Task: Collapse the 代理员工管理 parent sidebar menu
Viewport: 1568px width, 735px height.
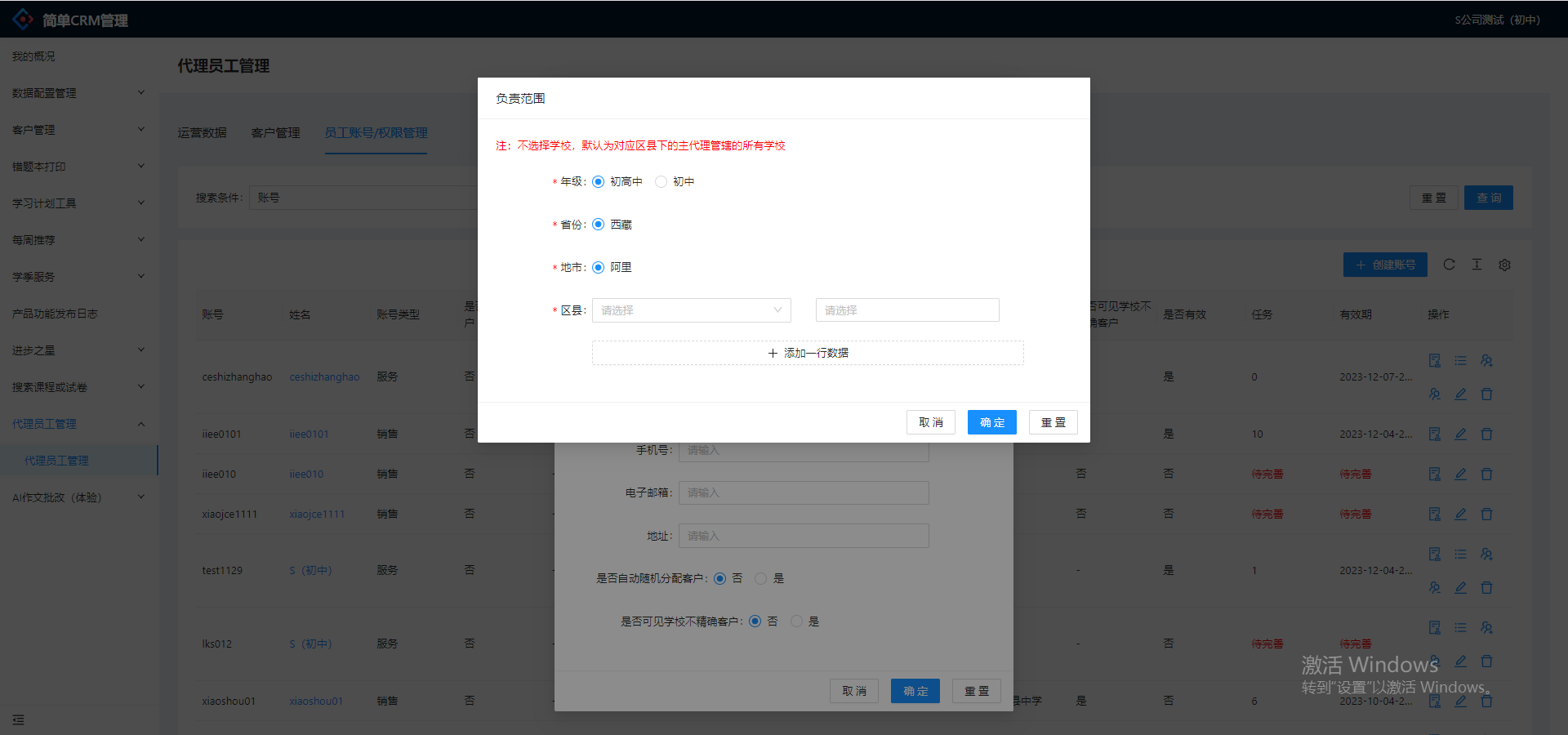Action: point(78,424)
